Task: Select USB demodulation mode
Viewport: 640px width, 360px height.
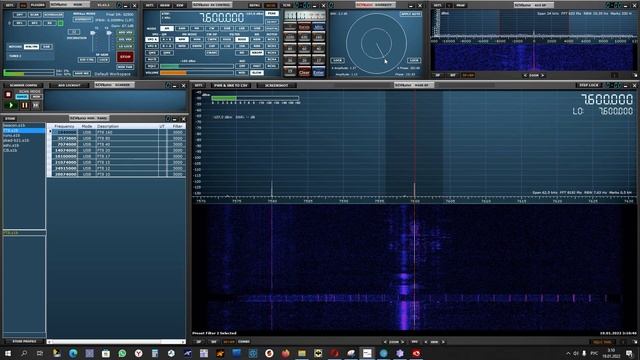Action: [x=257, y=29]
